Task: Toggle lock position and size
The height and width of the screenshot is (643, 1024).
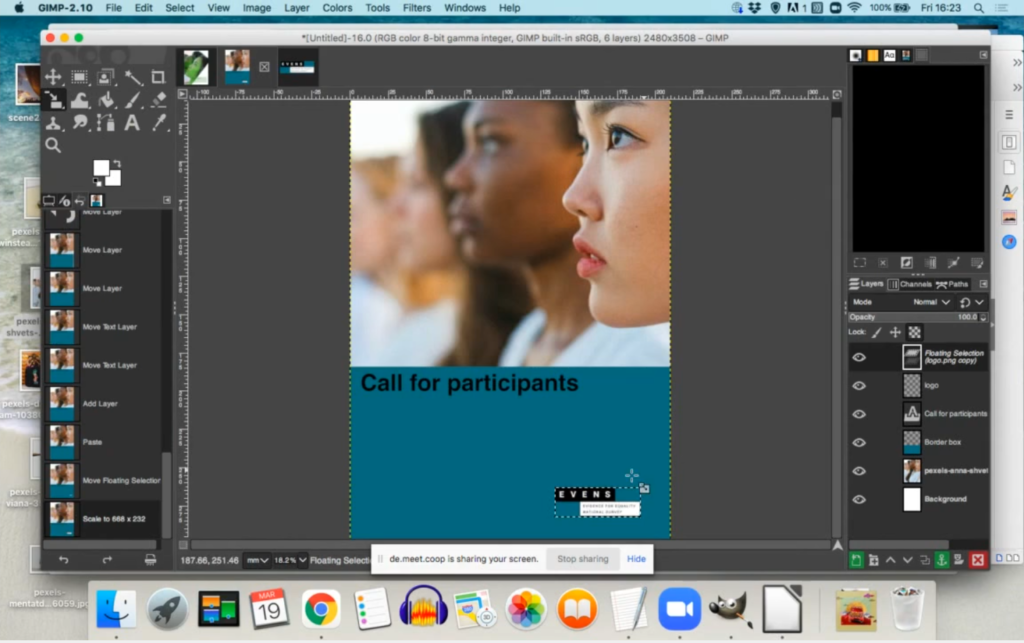Action: 895,332
